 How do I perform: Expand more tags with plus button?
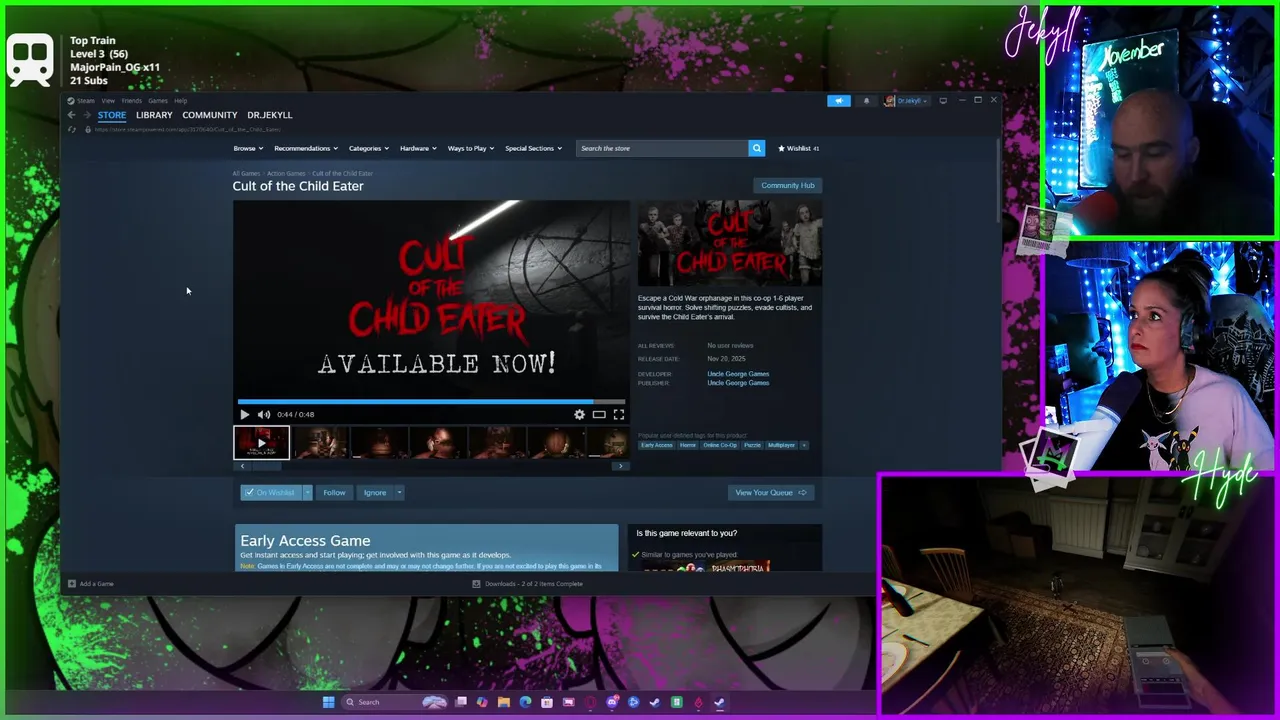tap(804, 445)
